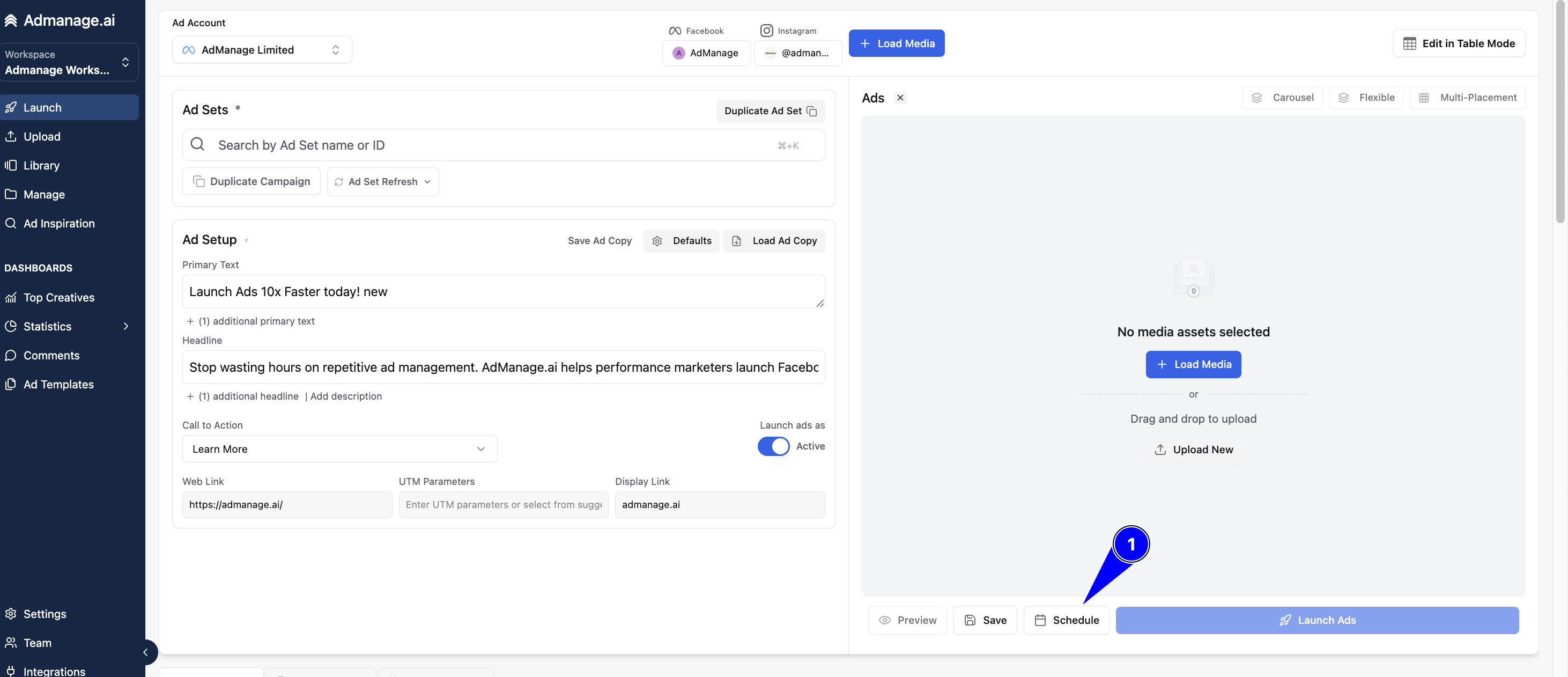The height and width of the screenshot is (677, 1568).
Task: Close the Ads panel with X icon
Action: [x=900, y=98]
